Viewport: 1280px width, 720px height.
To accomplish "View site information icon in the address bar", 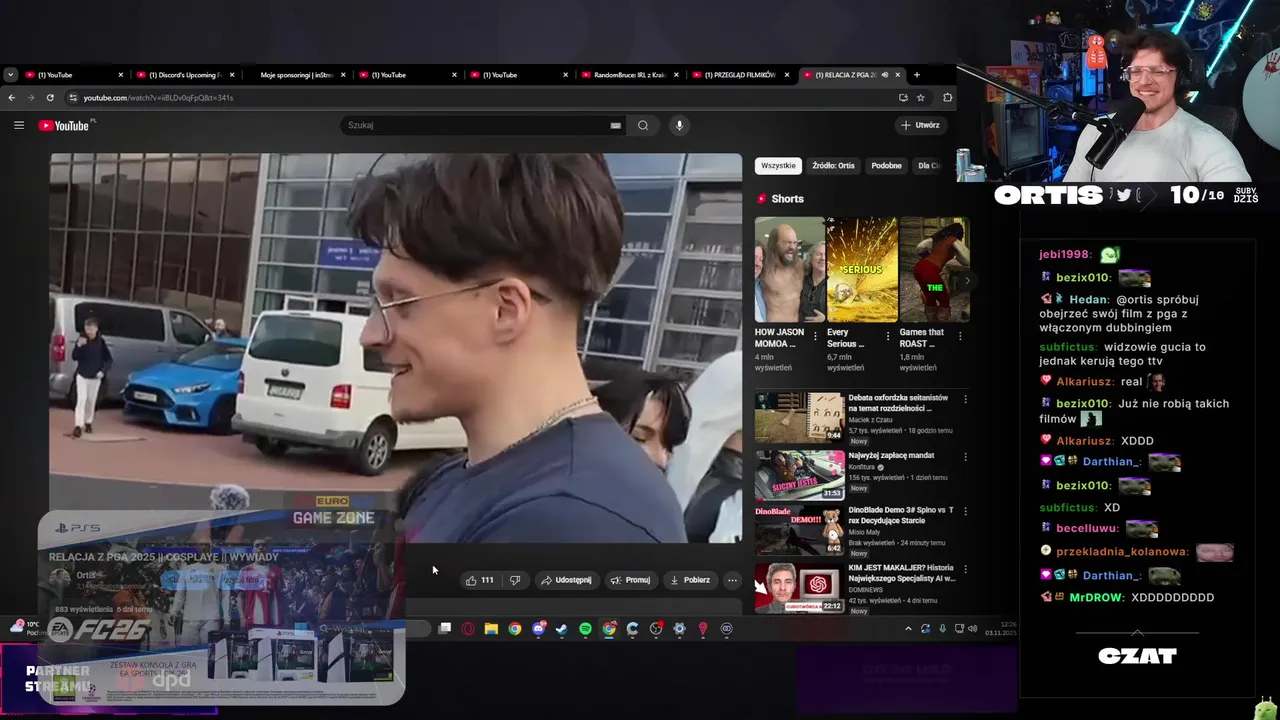I will point(72,97).
